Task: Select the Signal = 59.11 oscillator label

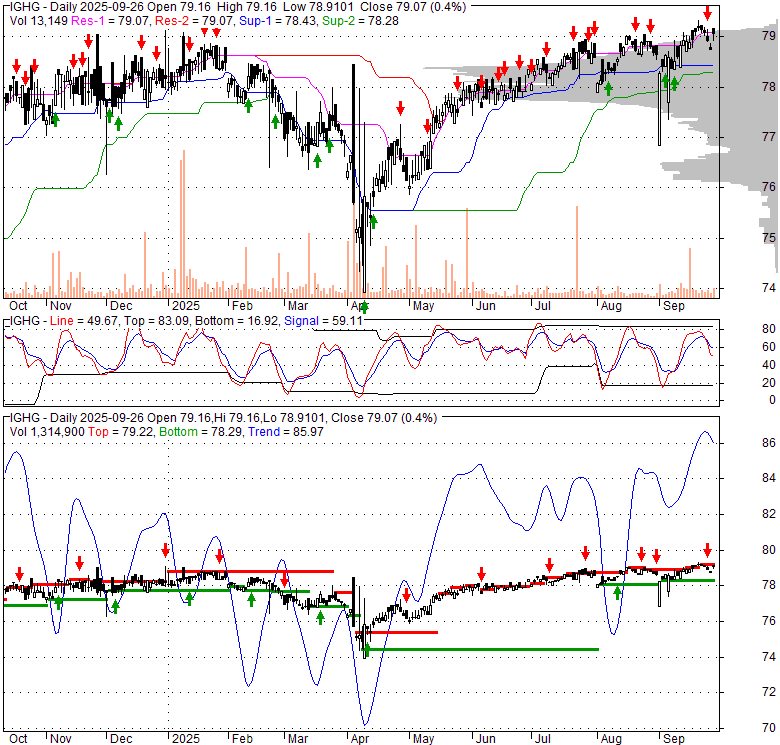Action: click(323, 321)
